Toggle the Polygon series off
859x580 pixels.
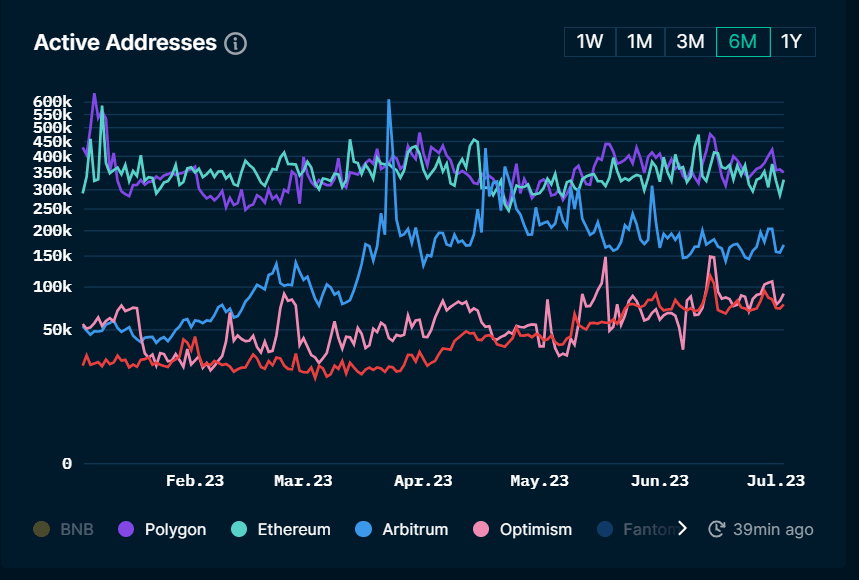[162, 529]
